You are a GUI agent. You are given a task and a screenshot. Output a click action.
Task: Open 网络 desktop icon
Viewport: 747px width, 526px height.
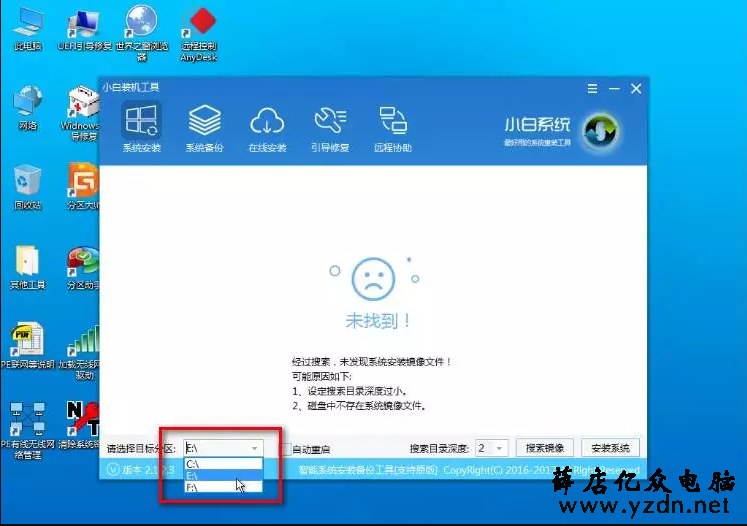[x=28, y=109]
